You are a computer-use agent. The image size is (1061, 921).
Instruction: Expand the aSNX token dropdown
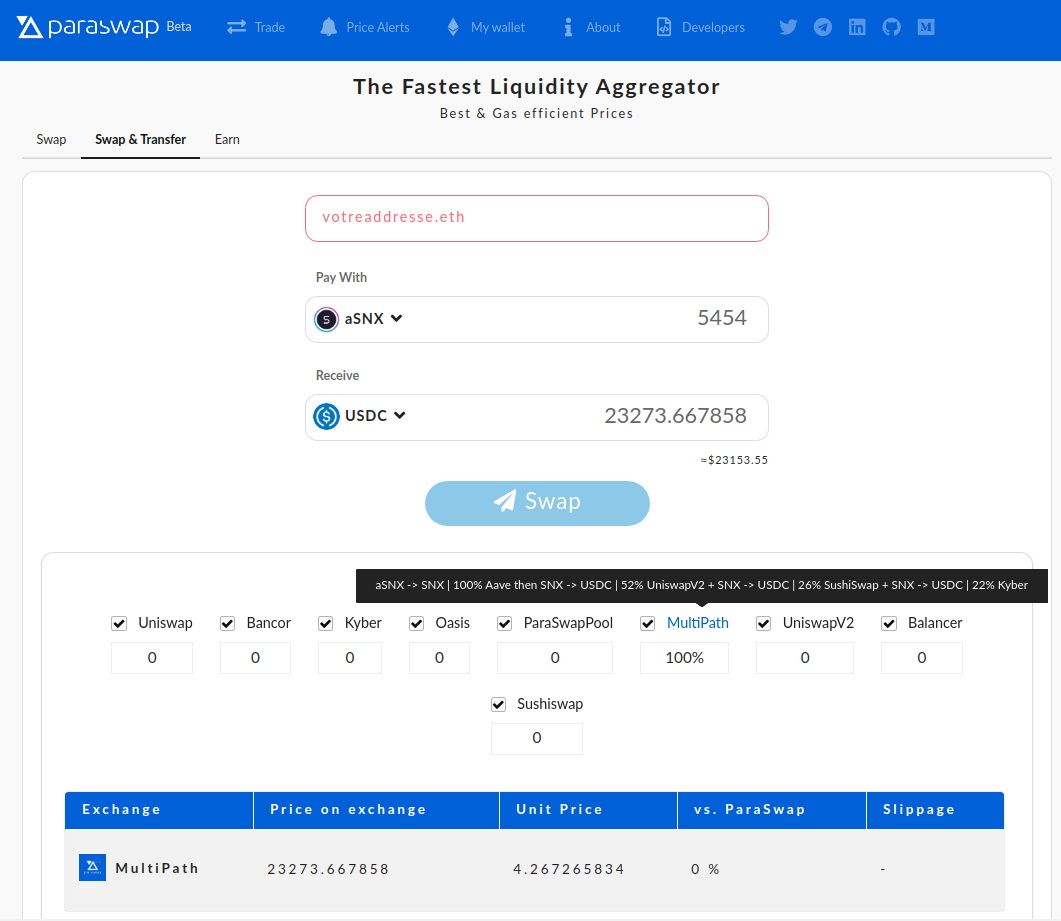397,318
